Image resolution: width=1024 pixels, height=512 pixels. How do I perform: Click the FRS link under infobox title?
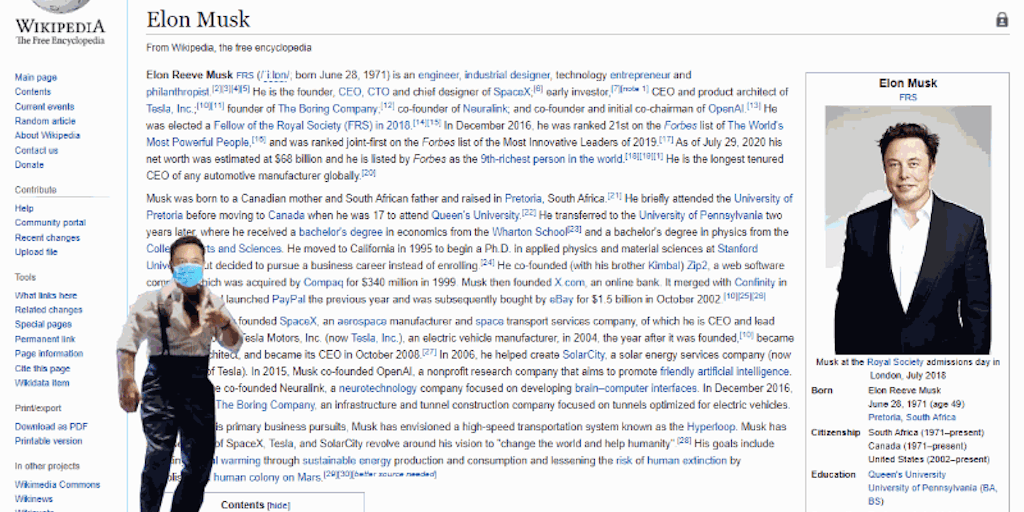[x=908, y=97]
